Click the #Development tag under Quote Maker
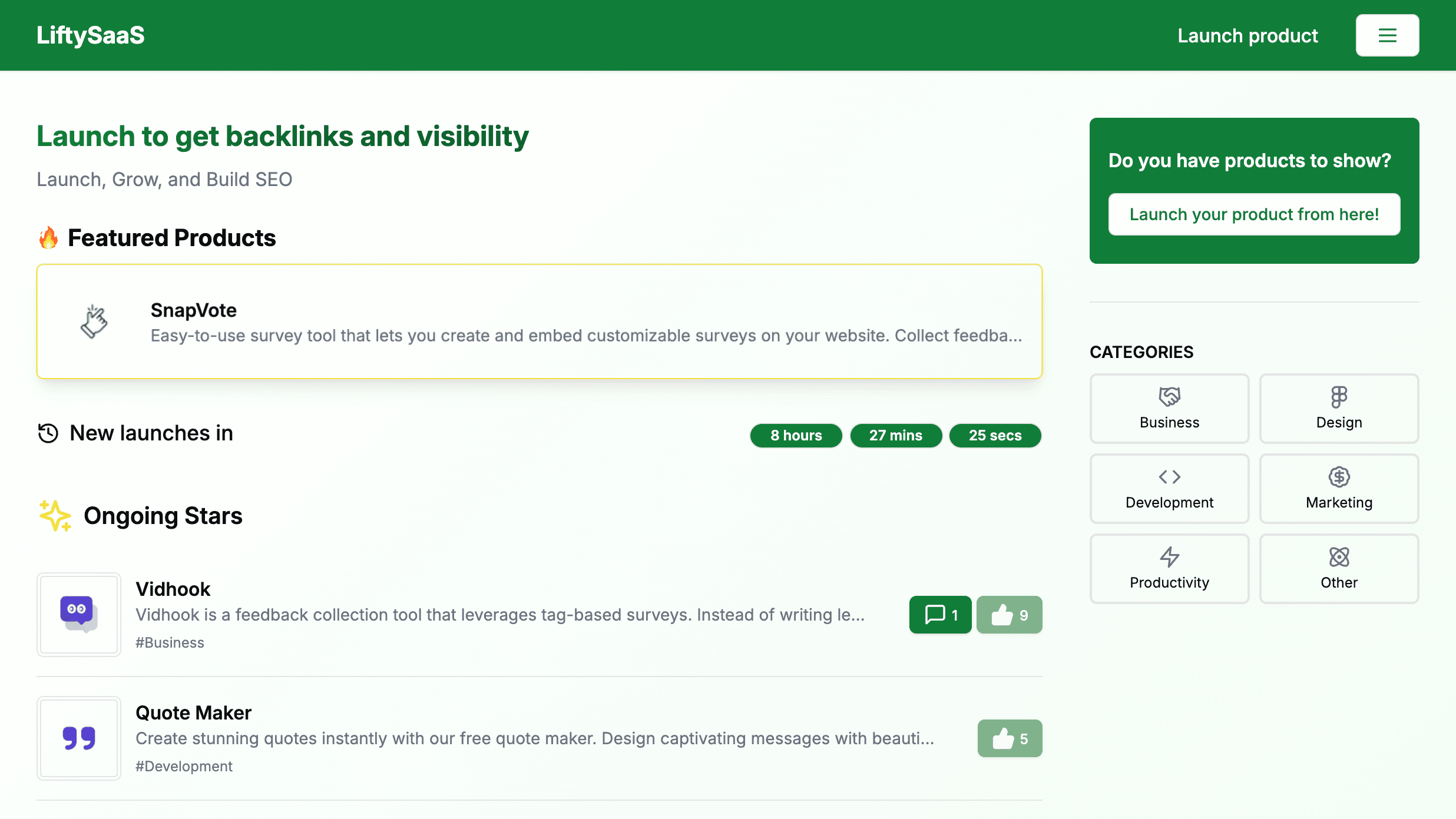This screenshot has height=819, width=1456. click(x=184, y=766)
